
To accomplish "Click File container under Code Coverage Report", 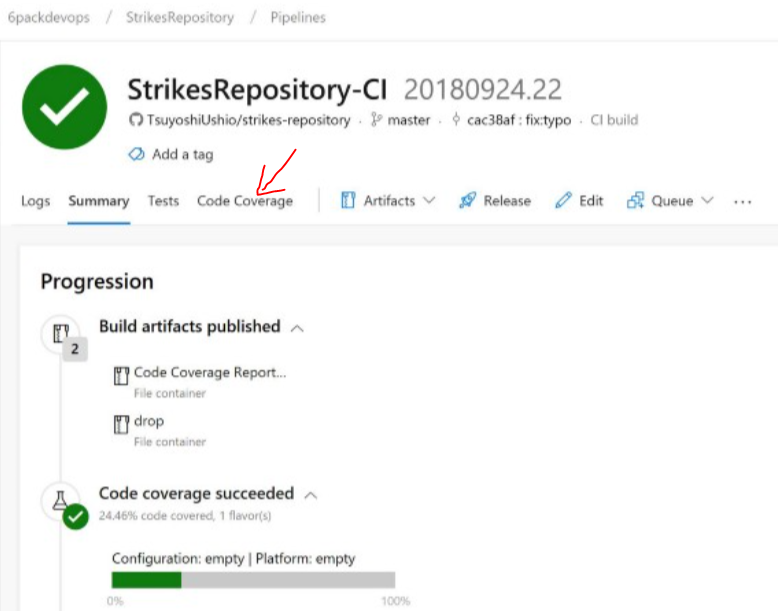I will 170,394.
